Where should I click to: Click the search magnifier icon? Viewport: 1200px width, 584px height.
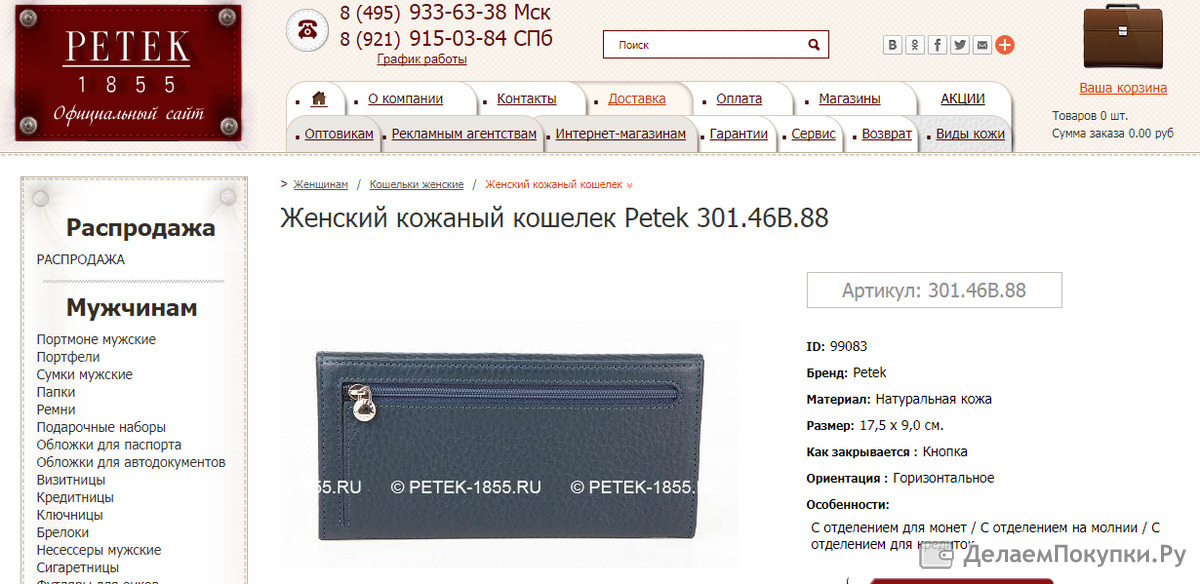pos(815,45)
